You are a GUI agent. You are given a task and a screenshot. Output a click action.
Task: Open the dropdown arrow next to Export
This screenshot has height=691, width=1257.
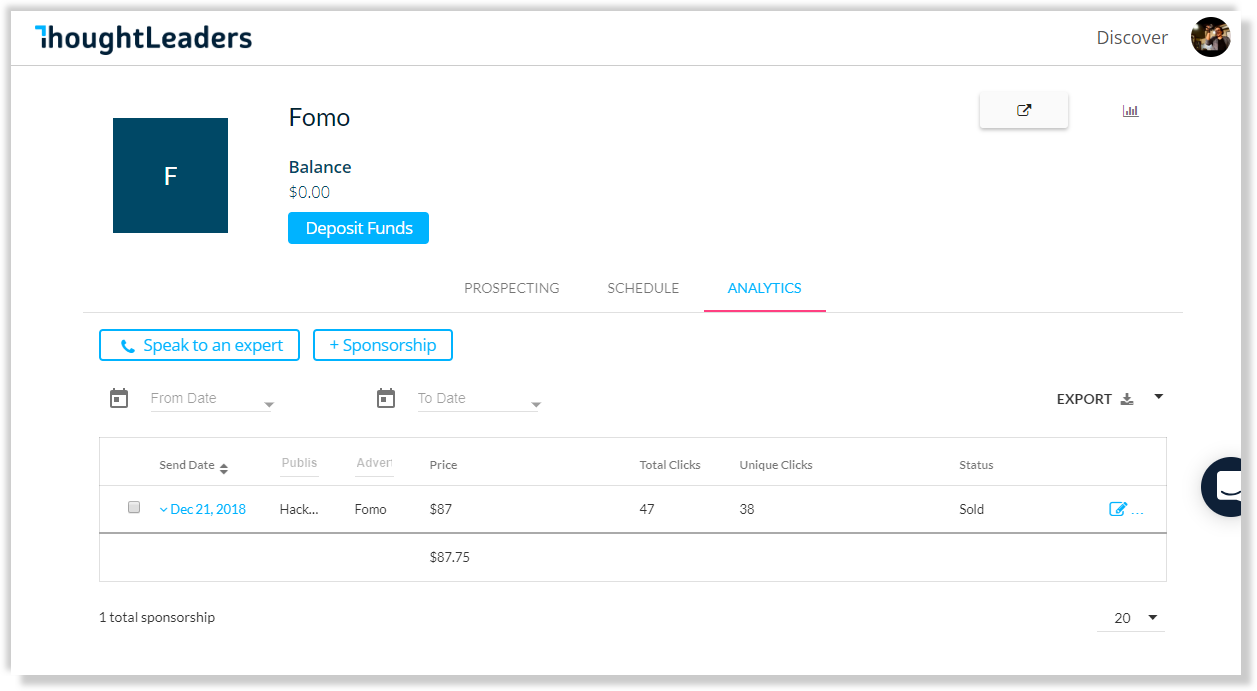pyautogui.click(x=1159, y=397)
